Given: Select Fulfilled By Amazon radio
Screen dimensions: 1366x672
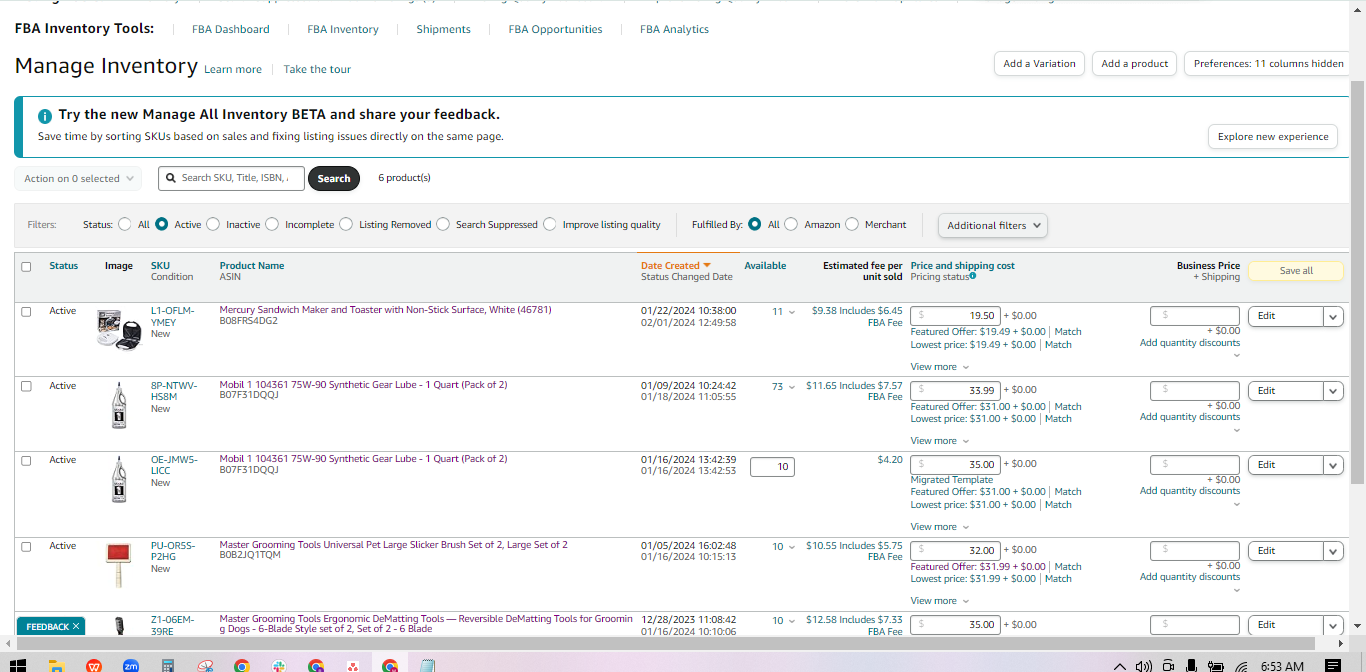Looking at the screenshot, I should [x=791, y=224].
